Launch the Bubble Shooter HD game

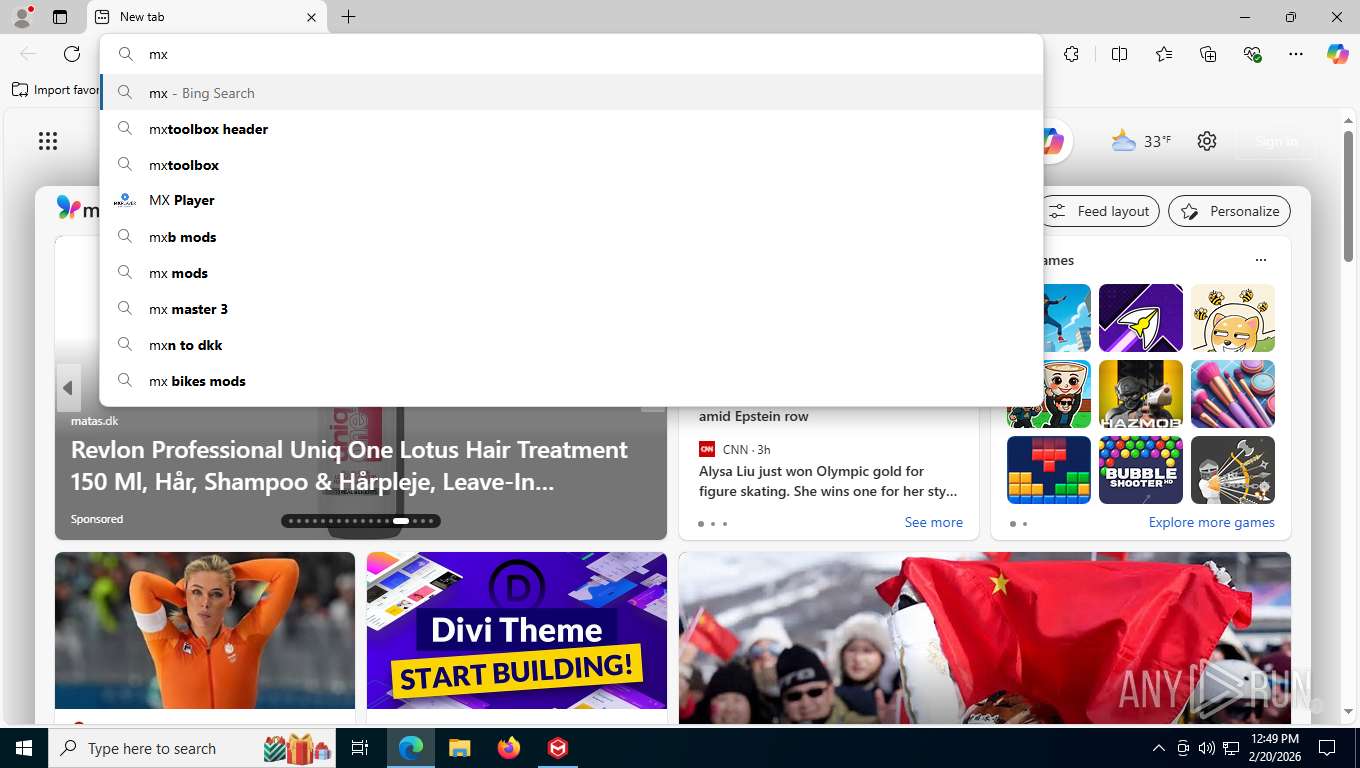[1141, 470]
